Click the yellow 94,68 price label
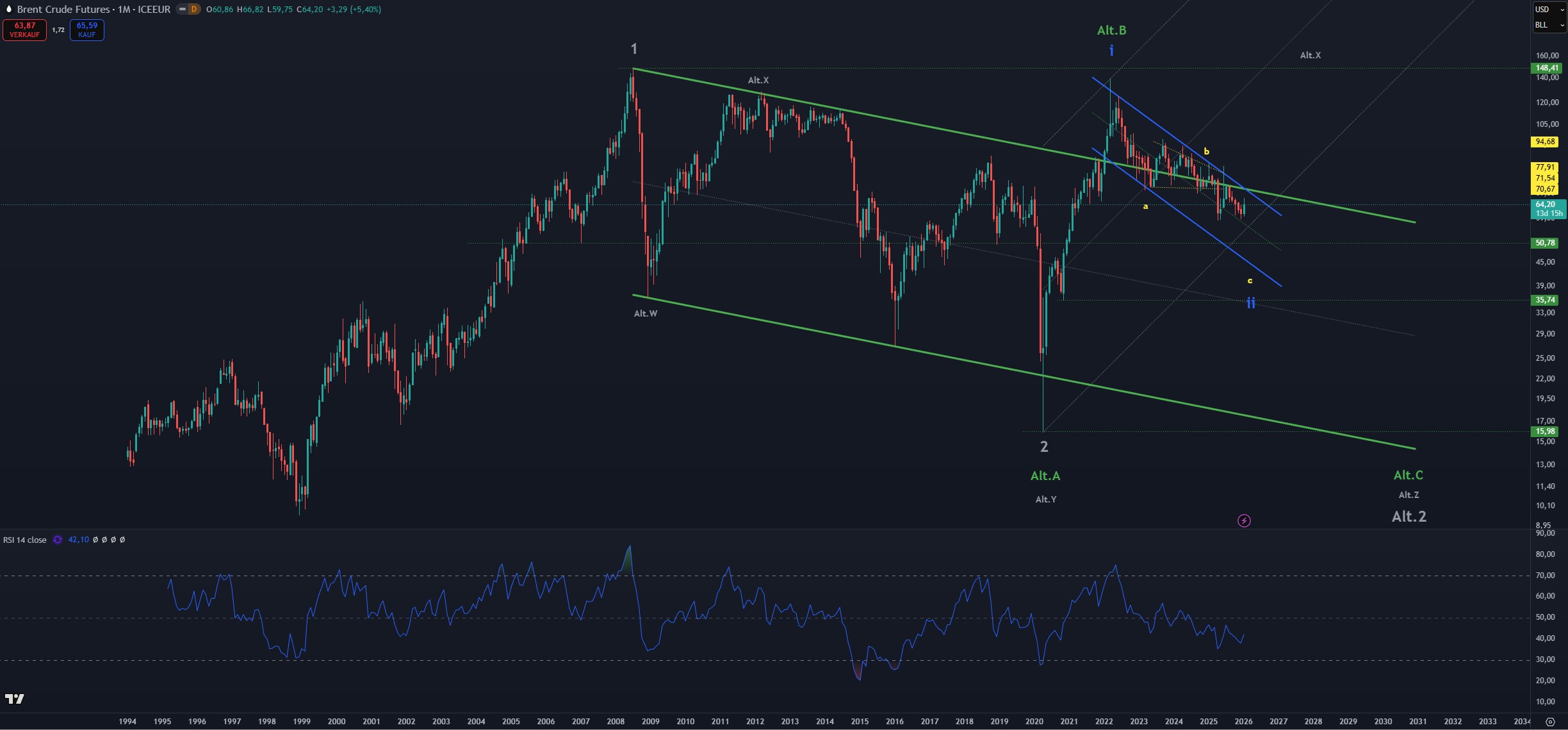Screen dimensions: 1568x730 1545,142
